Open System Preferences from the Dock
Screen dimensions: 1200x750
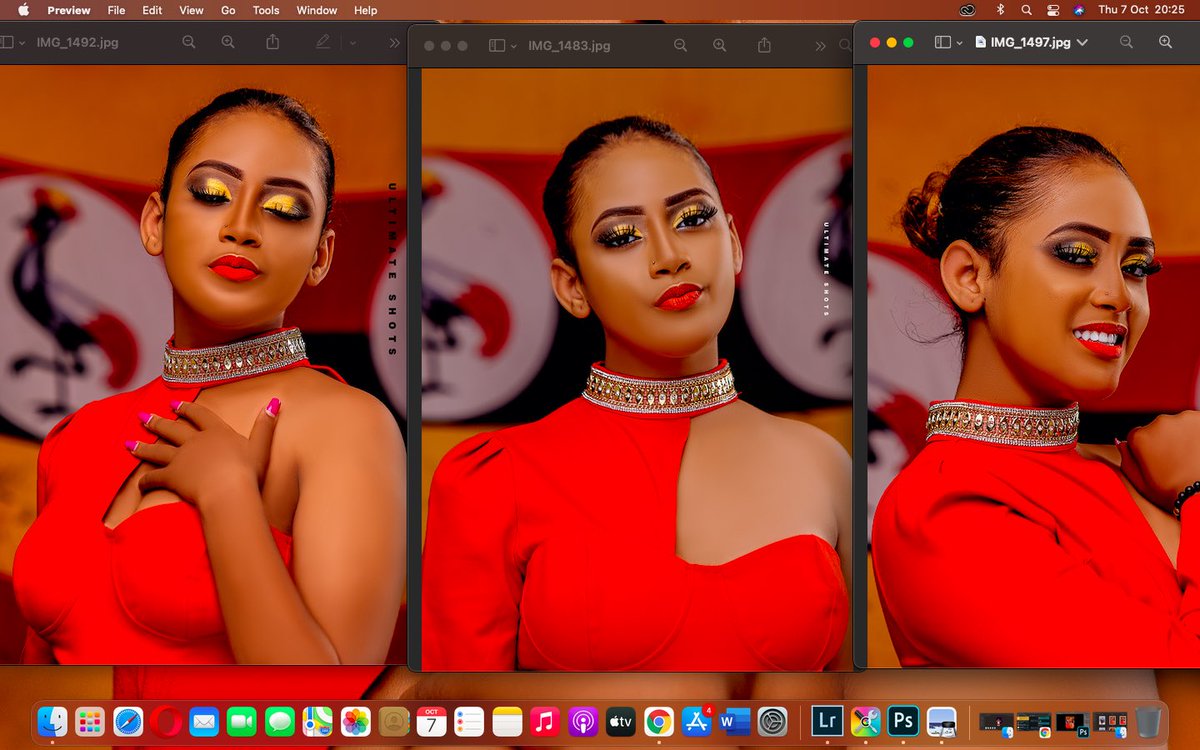tap(773, 721)
